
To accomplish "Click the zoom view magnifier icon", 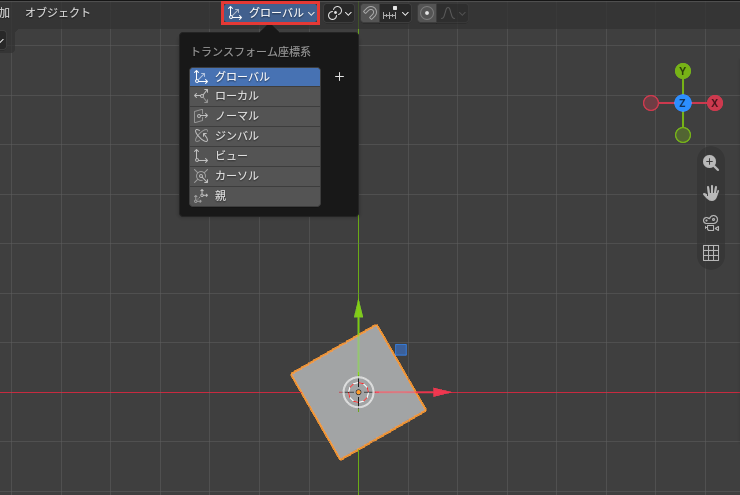I will coord(711,163).
